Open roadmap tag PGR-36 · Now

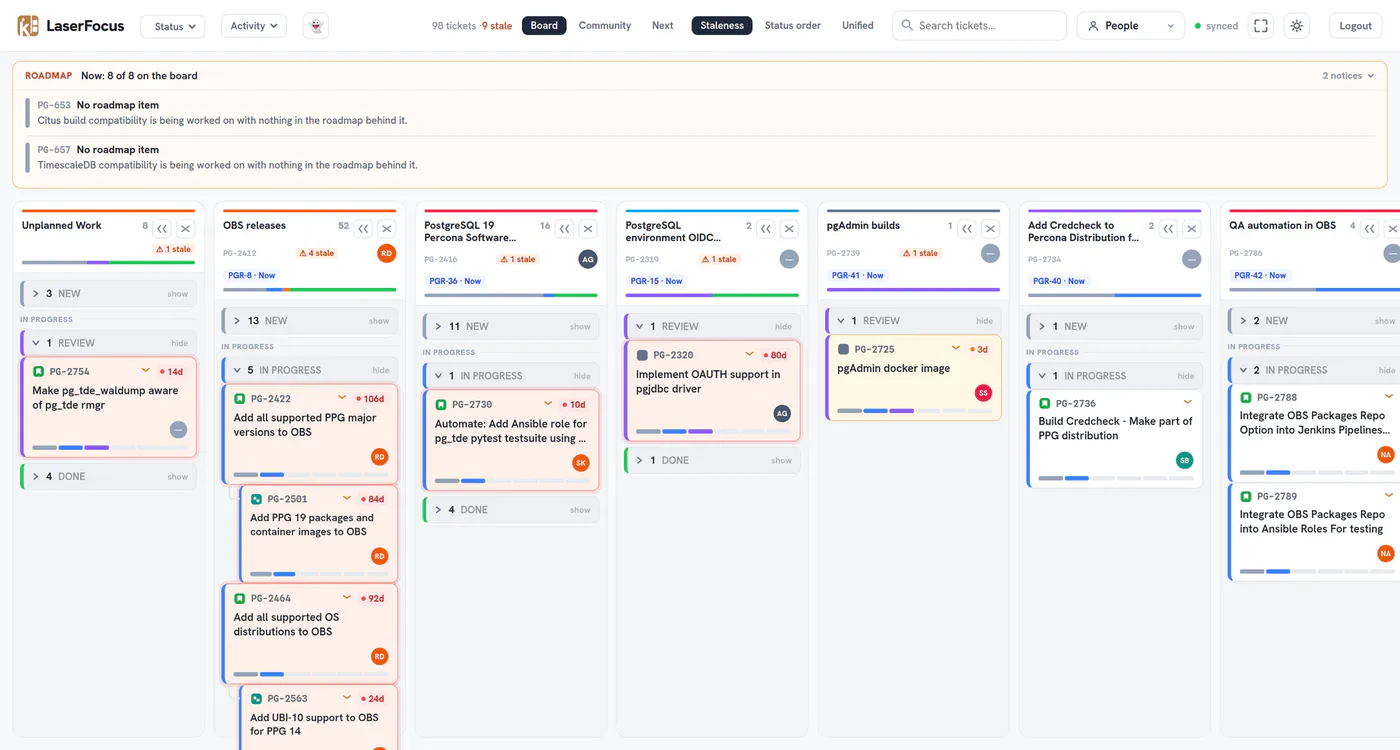[456, 281]
